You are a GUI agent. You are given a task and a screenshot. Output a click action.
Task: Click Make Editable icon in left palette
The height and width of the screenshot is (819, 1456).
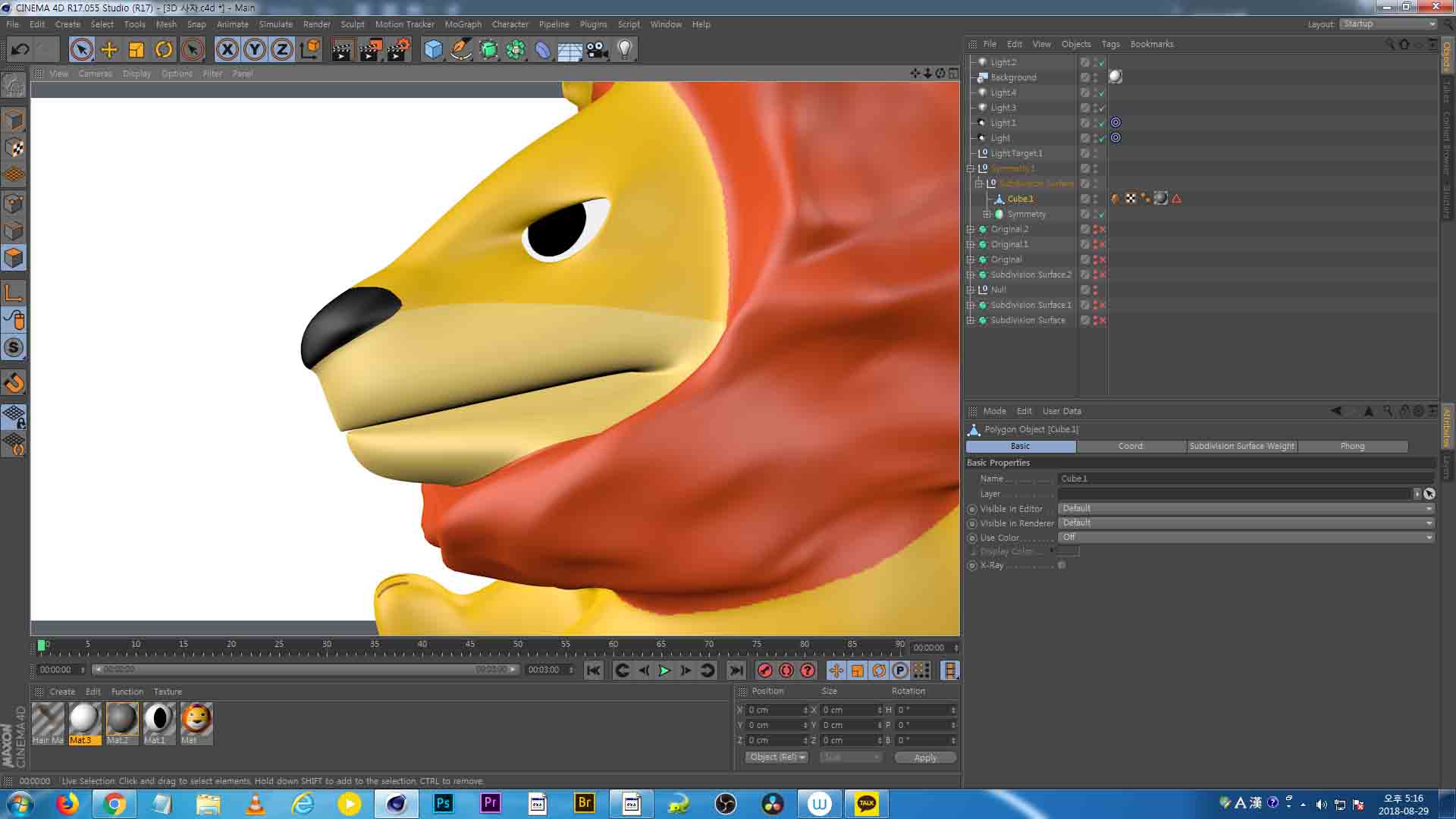[14, 86]
